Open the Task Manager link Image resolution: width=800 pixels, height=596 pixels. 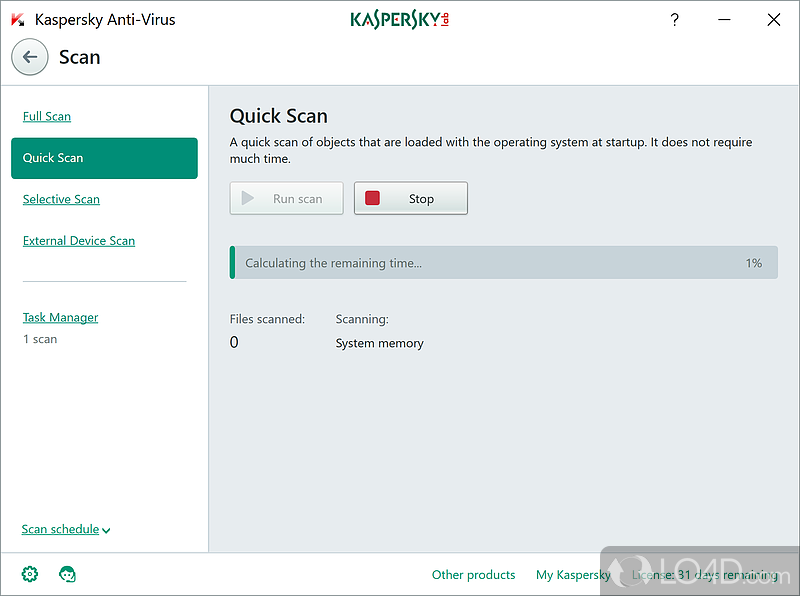pyautogui.click(x=60, y=318)
